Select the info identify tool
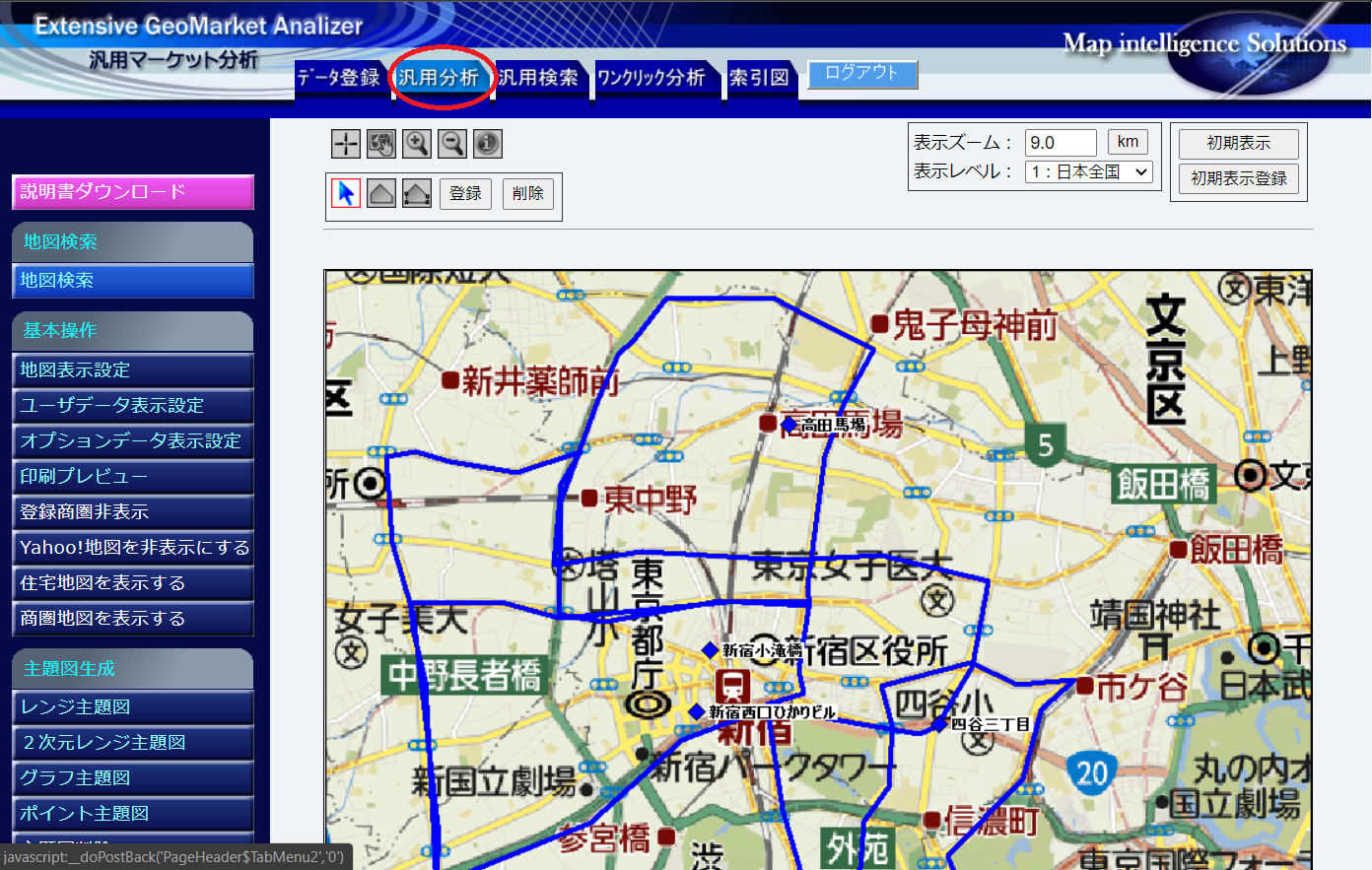This screenshot has height=870, width=1372. tap(488, 144)
